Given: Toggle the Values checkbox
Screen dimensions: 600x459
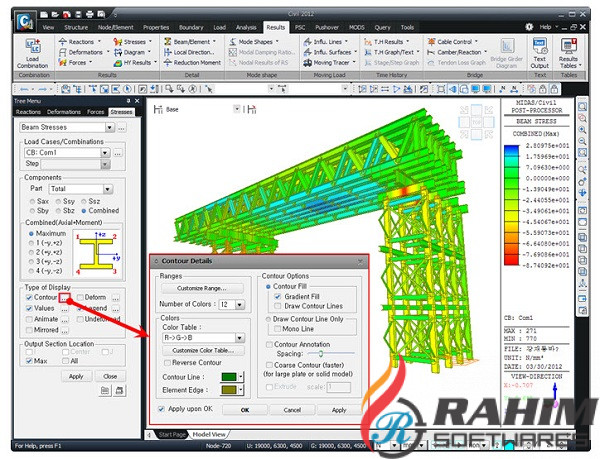Looking at the screenshot, I should point(29,308).
